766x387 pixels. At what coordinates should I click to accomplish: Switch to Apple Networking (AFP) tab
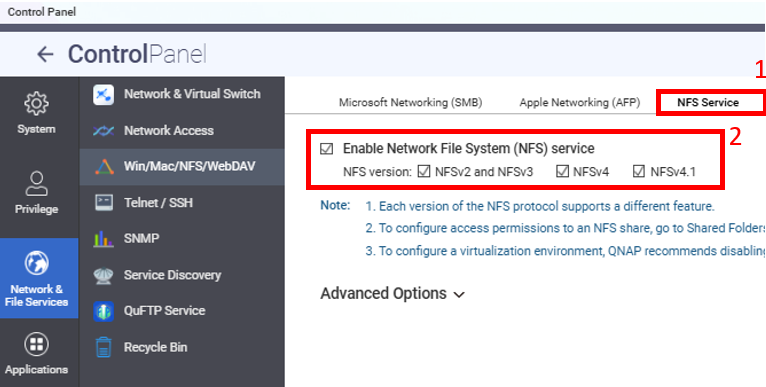point(580,103)
